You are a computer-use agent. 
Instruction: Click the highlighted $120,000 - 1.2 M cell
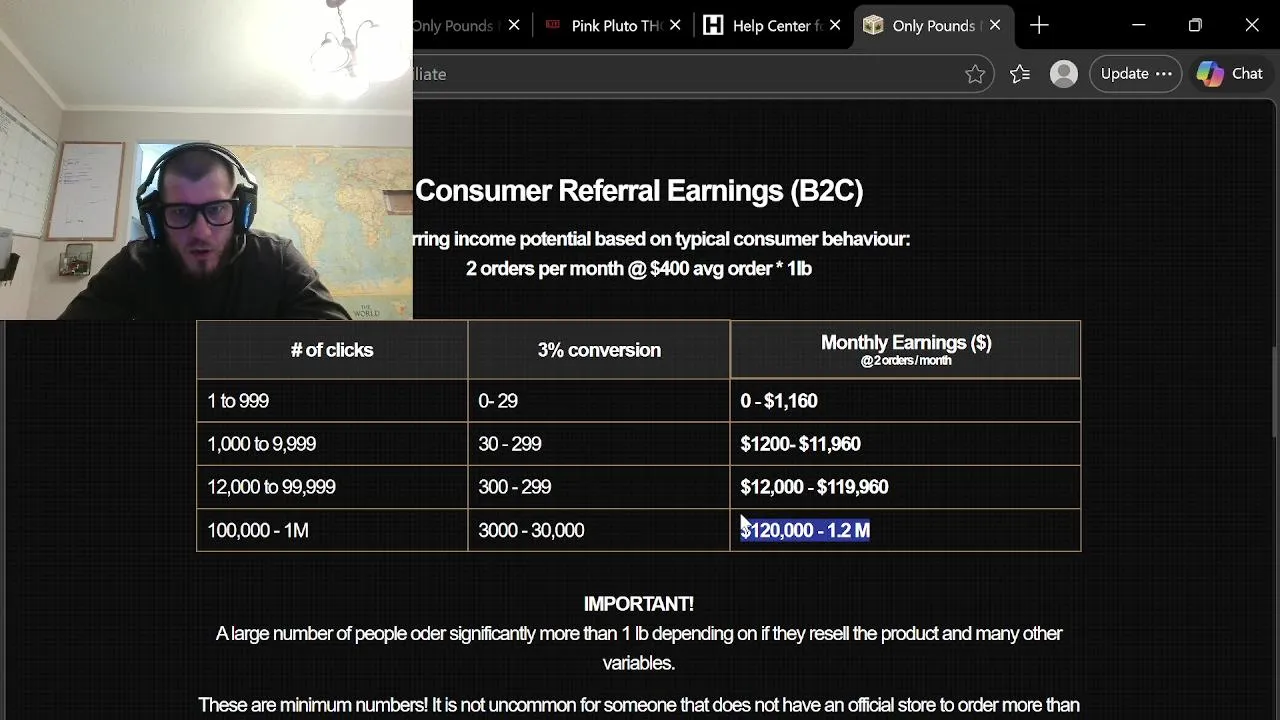(805, 530)
